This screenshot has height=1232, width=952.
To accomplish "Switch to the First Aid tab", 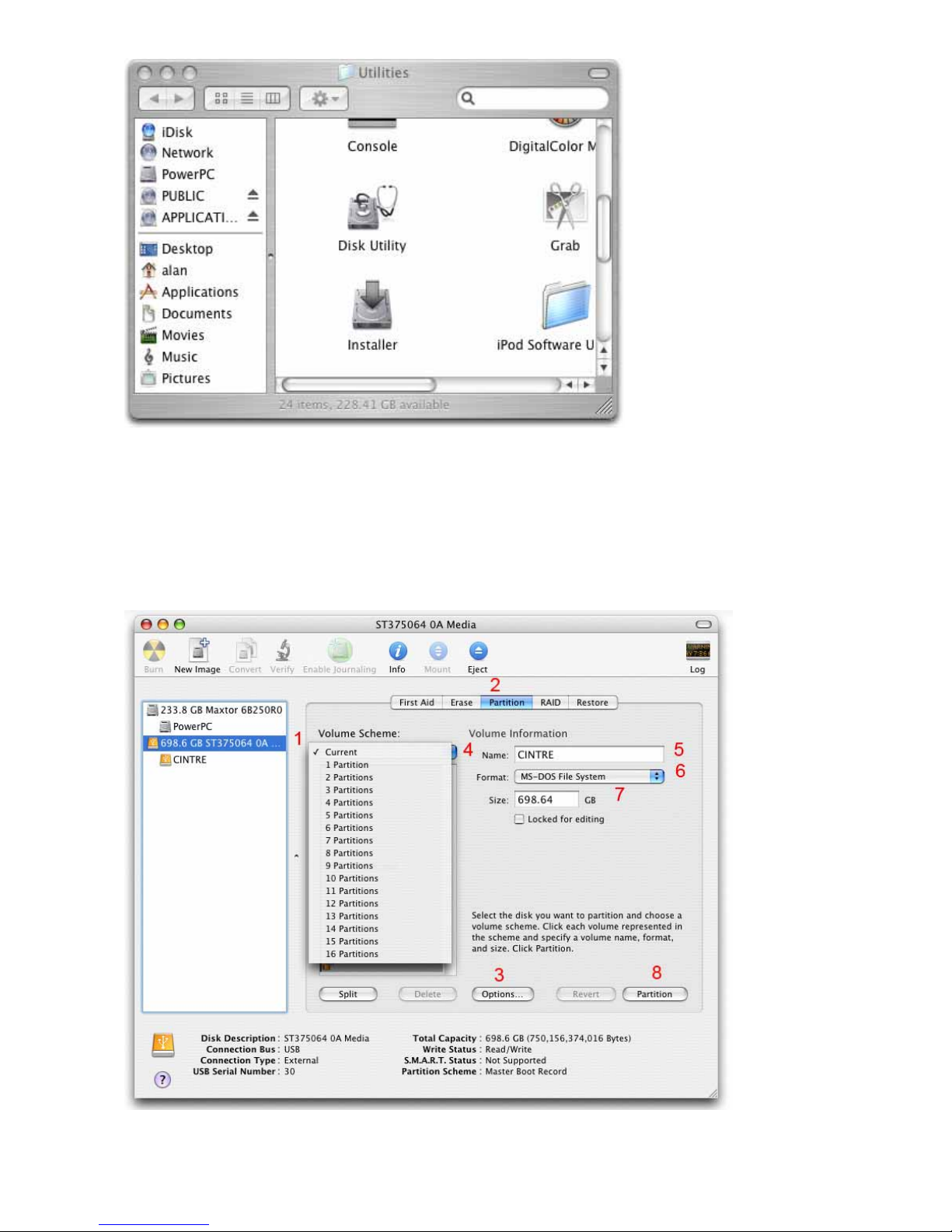I will click(417, 703).
